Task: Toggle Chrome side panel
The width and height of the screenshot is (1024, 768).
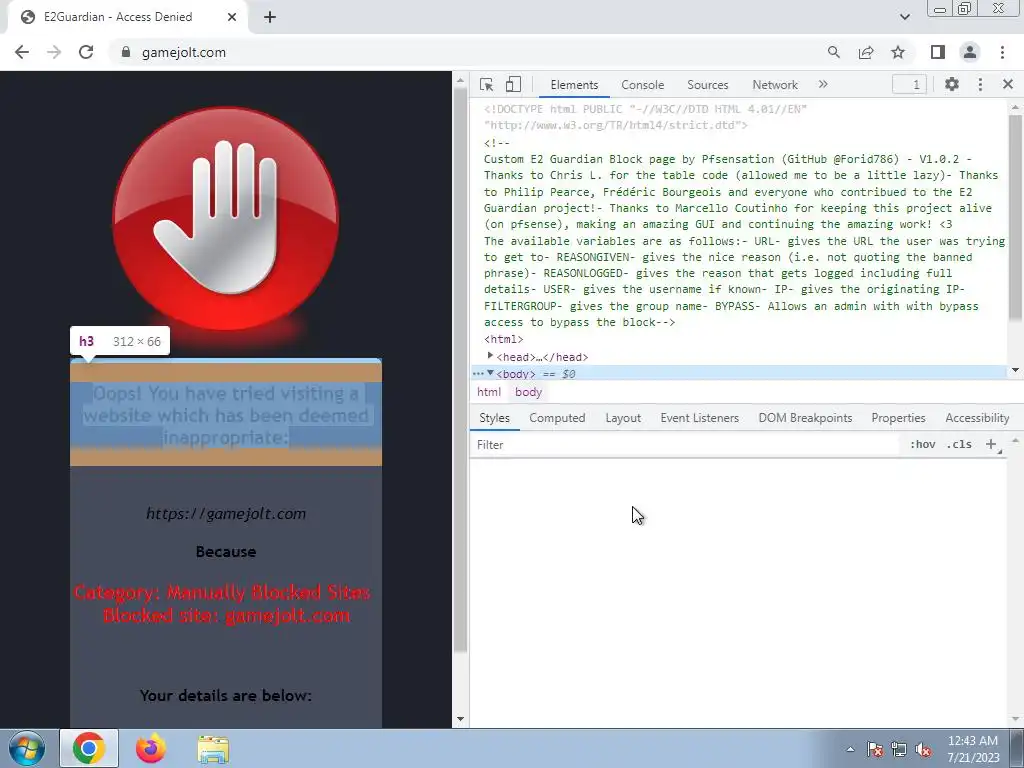Action: pos(938,52)
